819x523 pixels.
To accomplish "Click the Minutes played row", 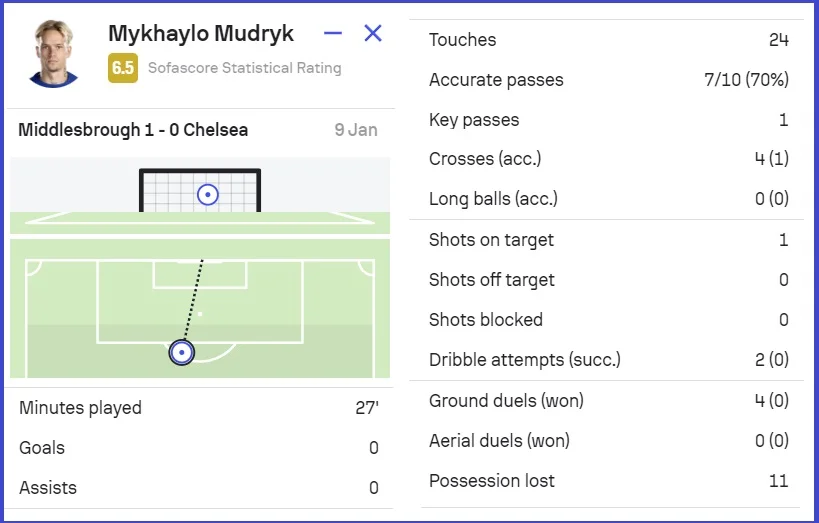I will coord(198,408).
